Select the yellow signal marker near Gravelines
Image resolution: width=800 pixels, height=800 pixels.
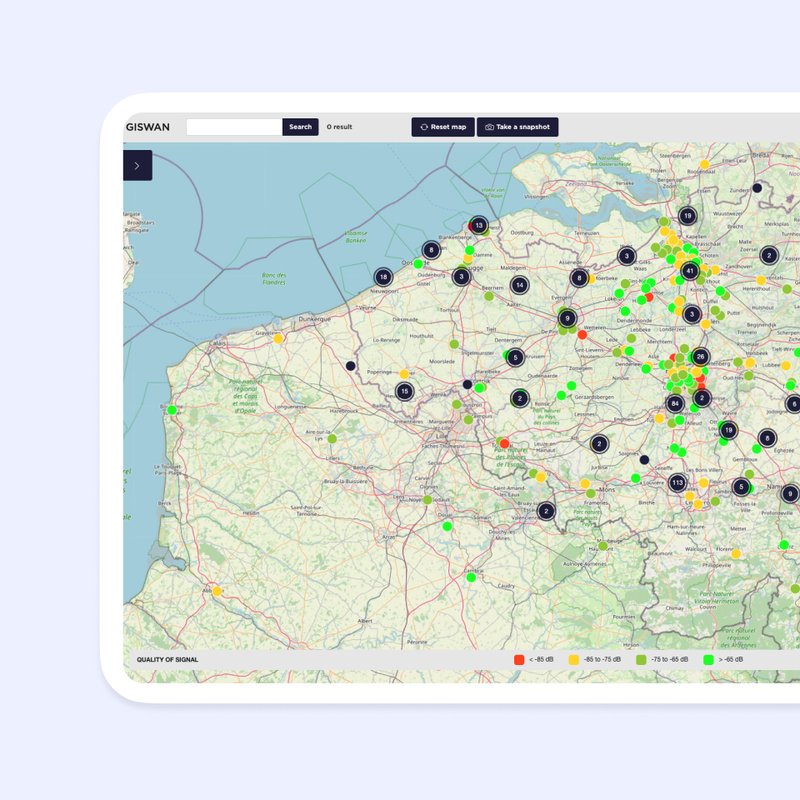coord(279,339)
